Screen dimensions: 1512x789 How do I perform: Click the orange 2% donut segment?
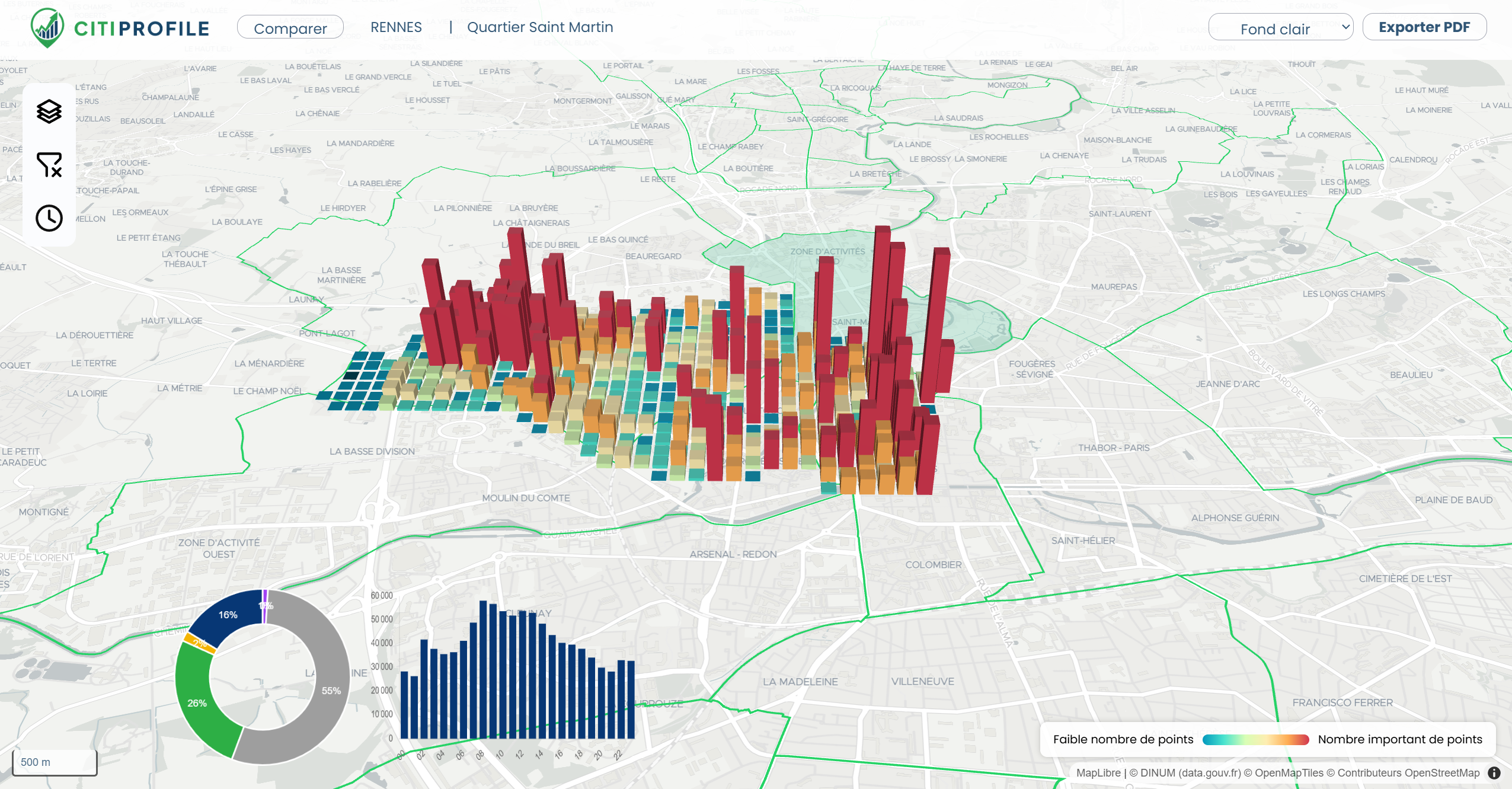point(200,643)
